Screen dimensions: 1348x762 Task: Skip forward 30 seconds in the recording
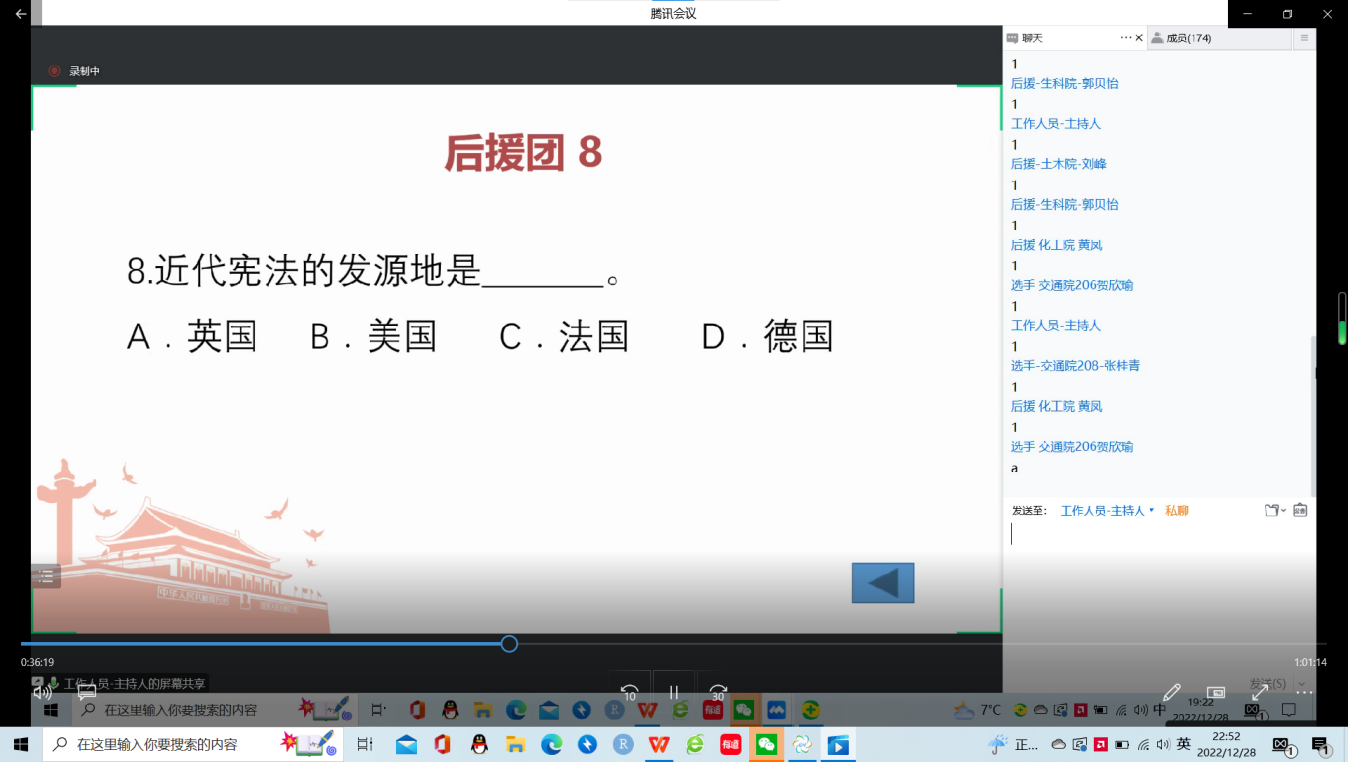pos(718,692)
